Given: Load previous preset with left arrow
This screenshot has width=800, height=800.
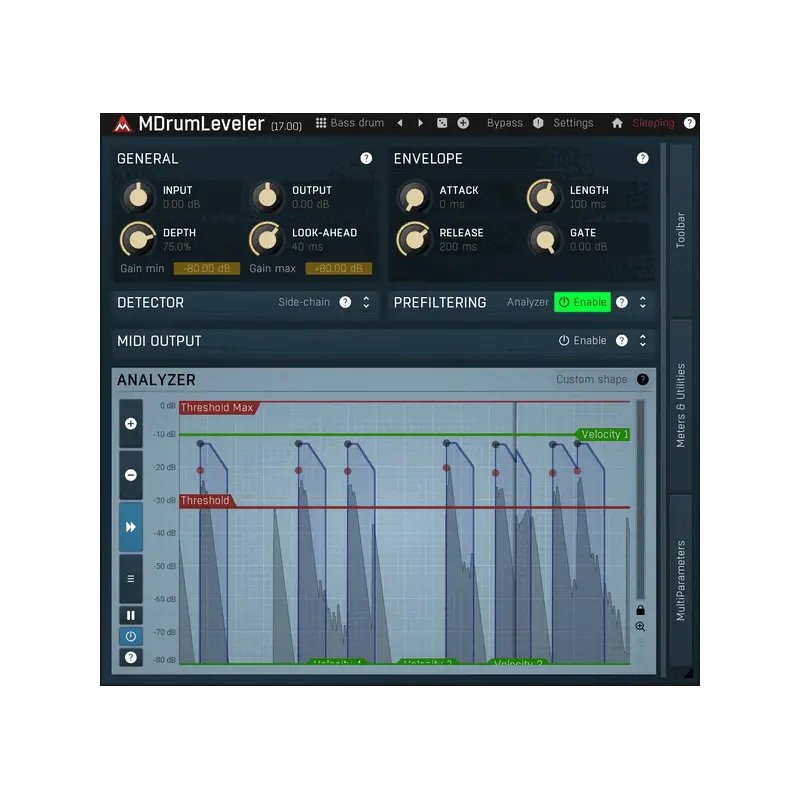Looking at the screenshot, I should tap(400, 123).
